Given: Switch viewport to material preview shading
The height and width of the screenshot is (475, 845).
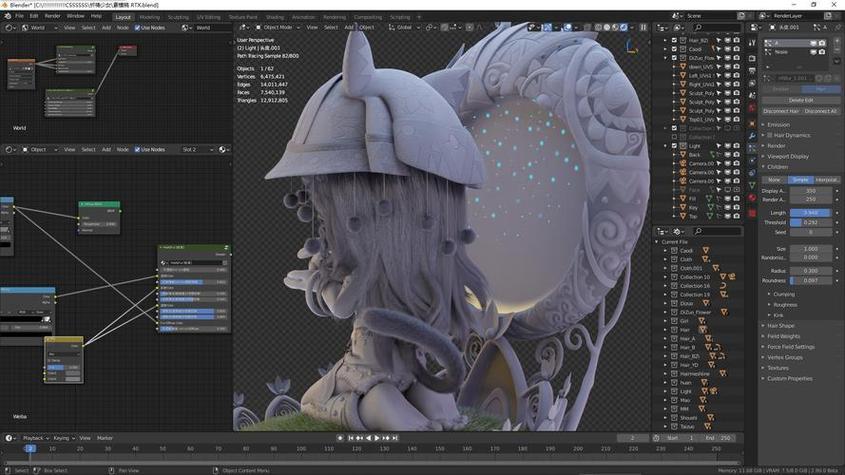Looking at the screenshot, I should pyautogui.click(x=615, y=27).
